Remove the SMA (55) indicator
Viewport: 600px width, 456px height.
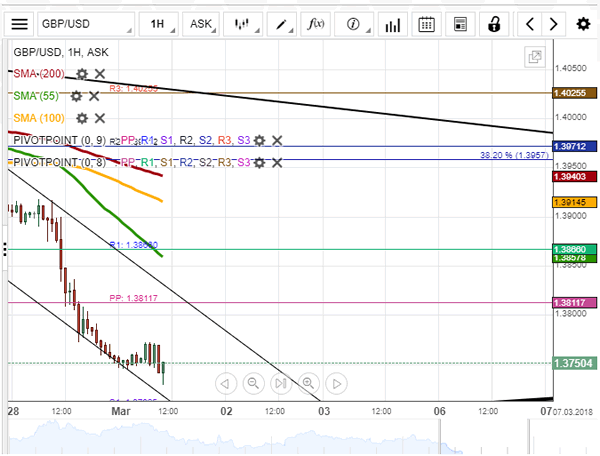(x=94, y=96)
